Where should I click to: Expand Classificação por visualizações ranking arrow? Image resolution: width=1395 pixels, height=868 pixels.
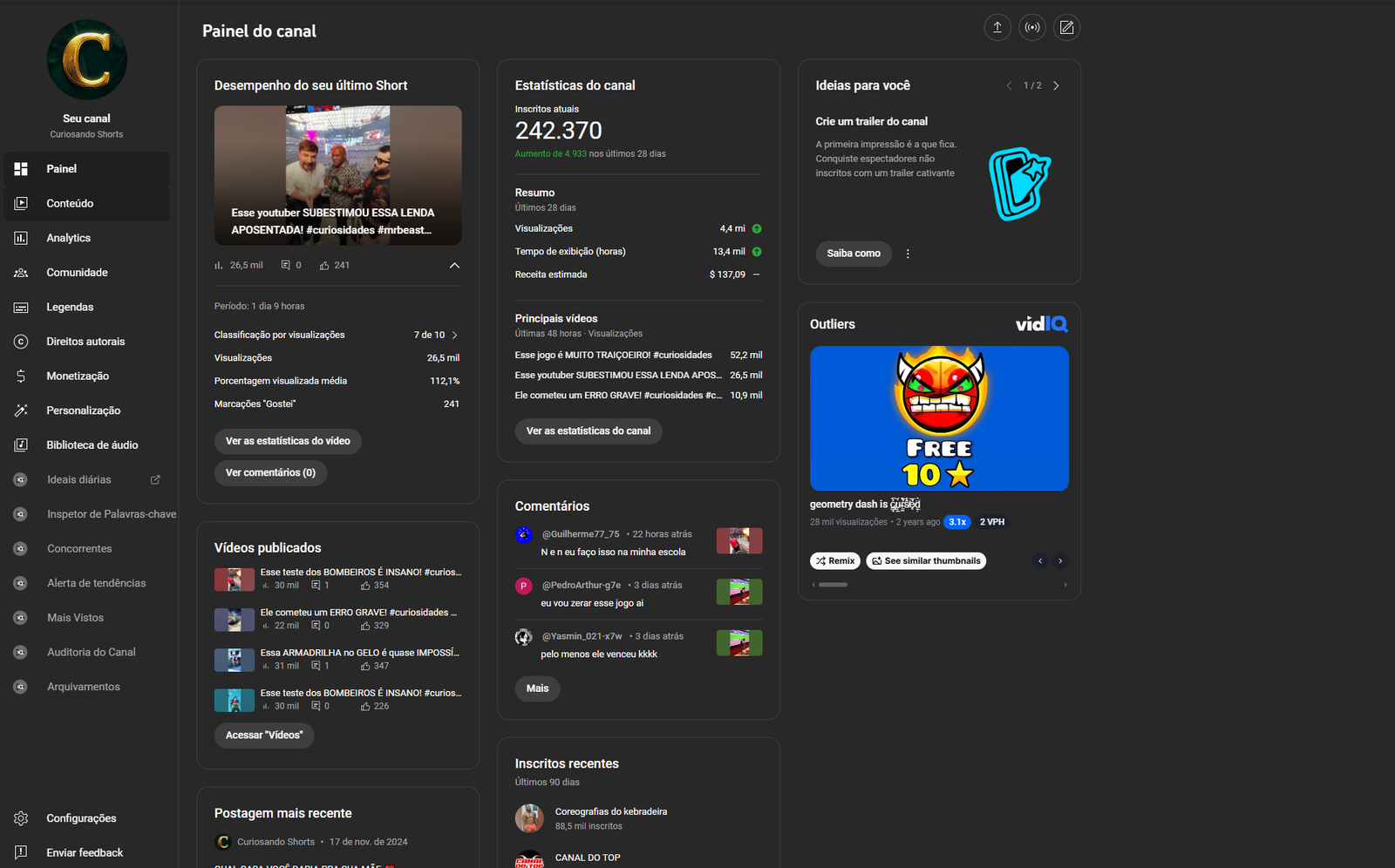[454, 335]
